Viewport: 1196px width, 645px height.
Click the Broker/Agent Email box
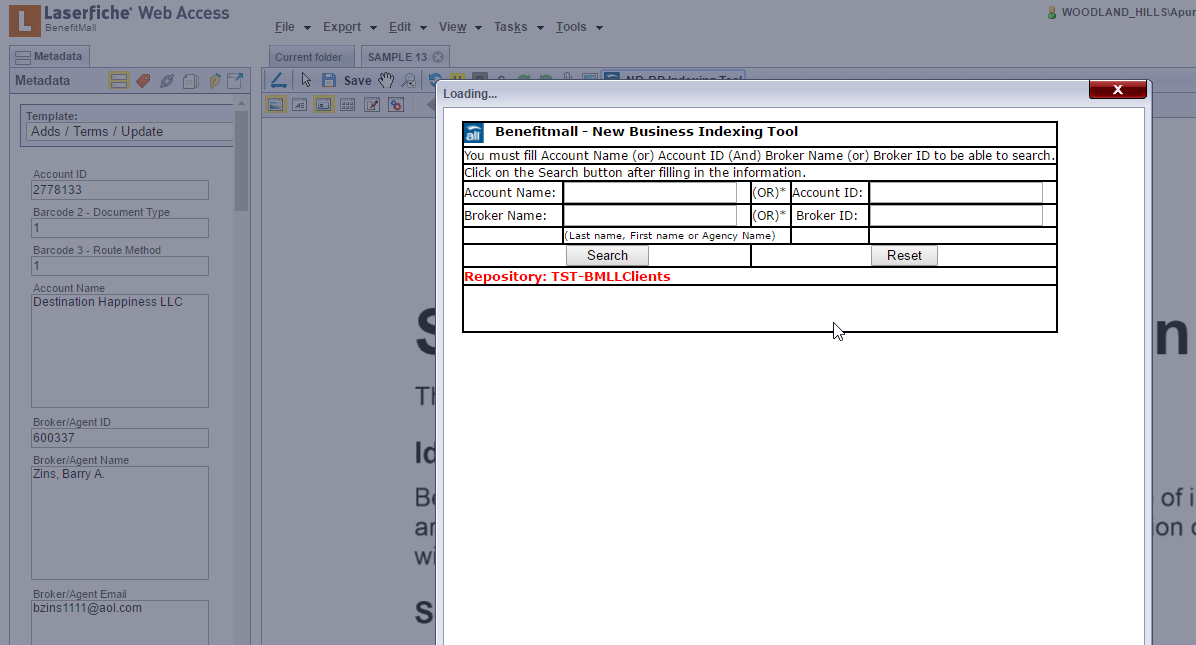(120, 623)
